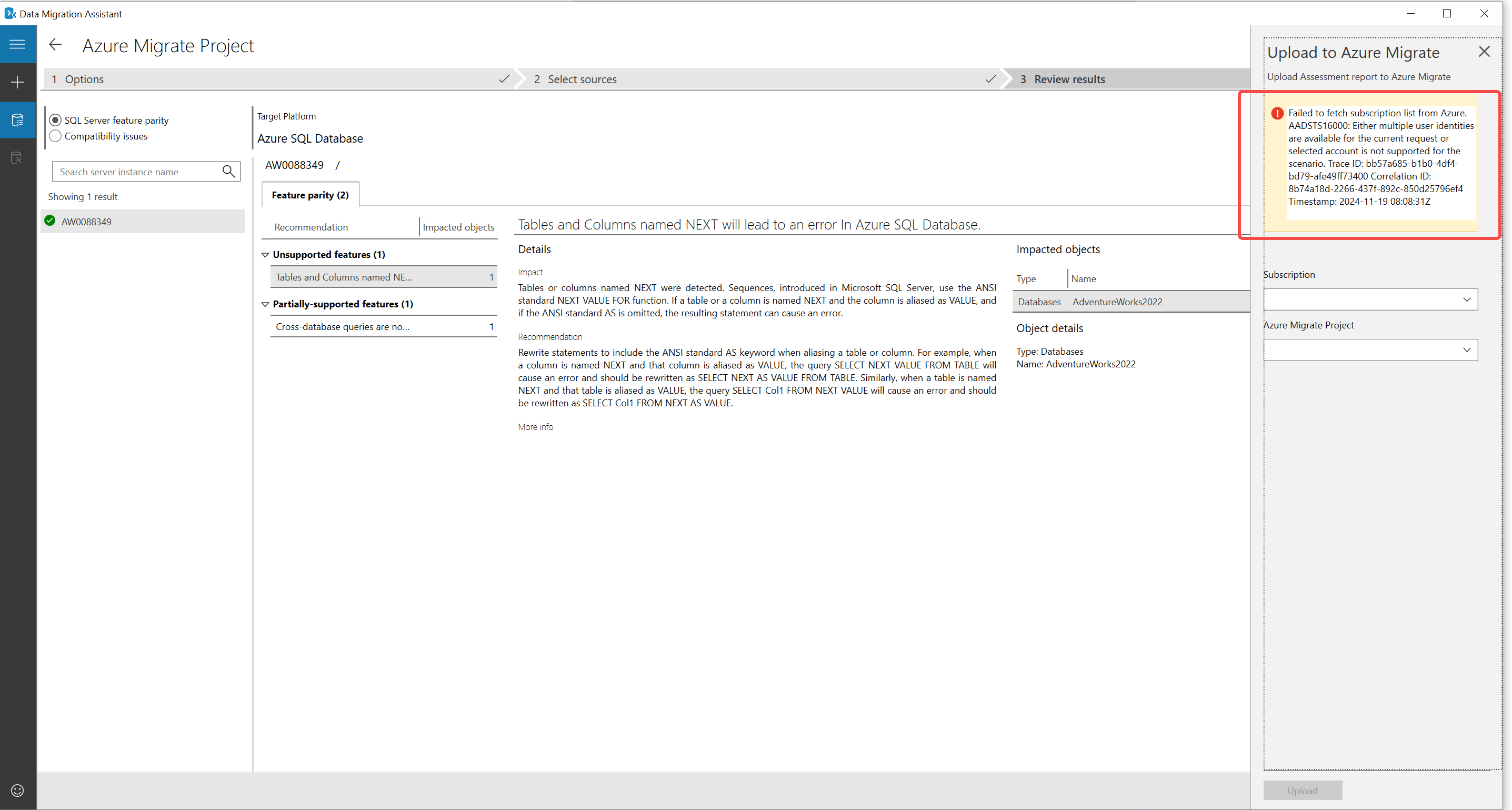This screenshot has width=1512, height=810.
Task: Select Compatibility issues radio button
Action: [55, 136]
